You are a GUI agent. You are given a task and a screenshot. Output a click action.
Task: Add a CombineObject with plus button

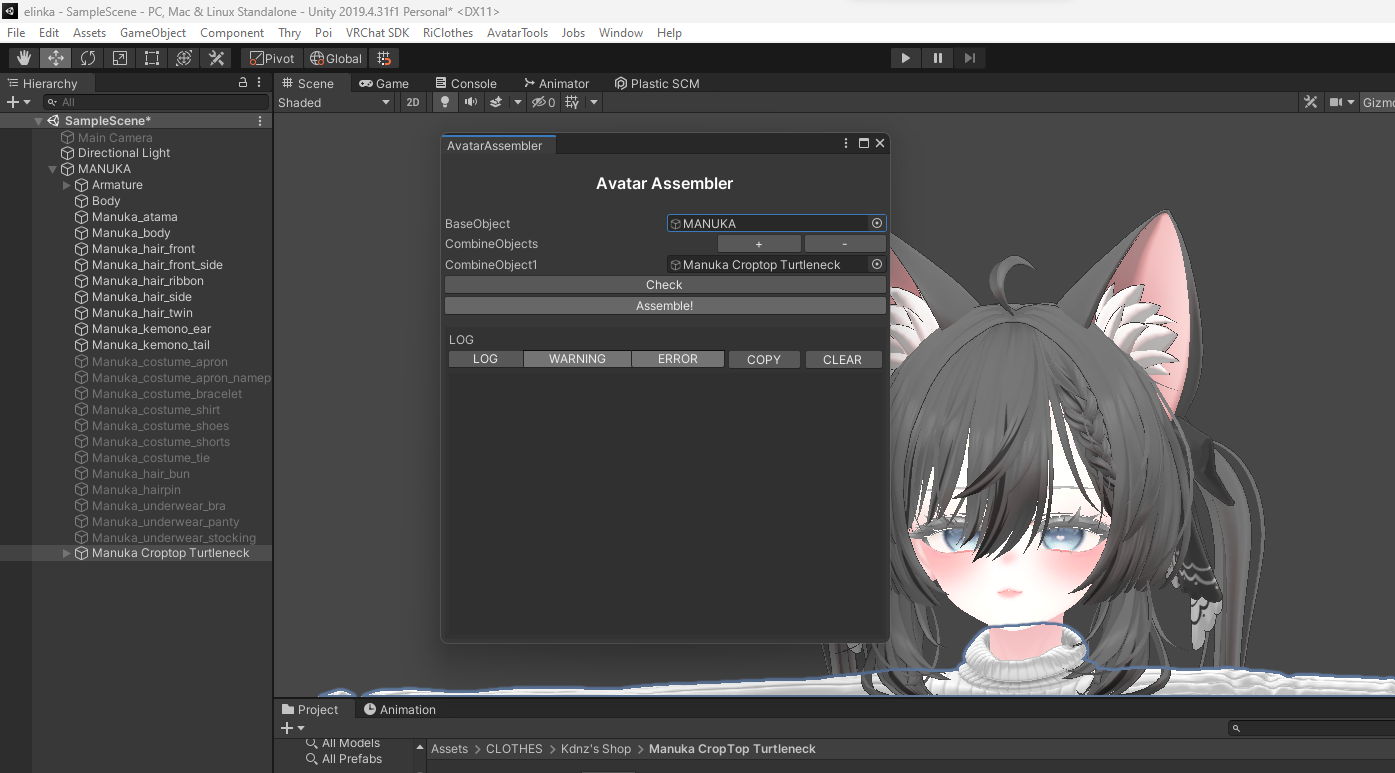759,244
